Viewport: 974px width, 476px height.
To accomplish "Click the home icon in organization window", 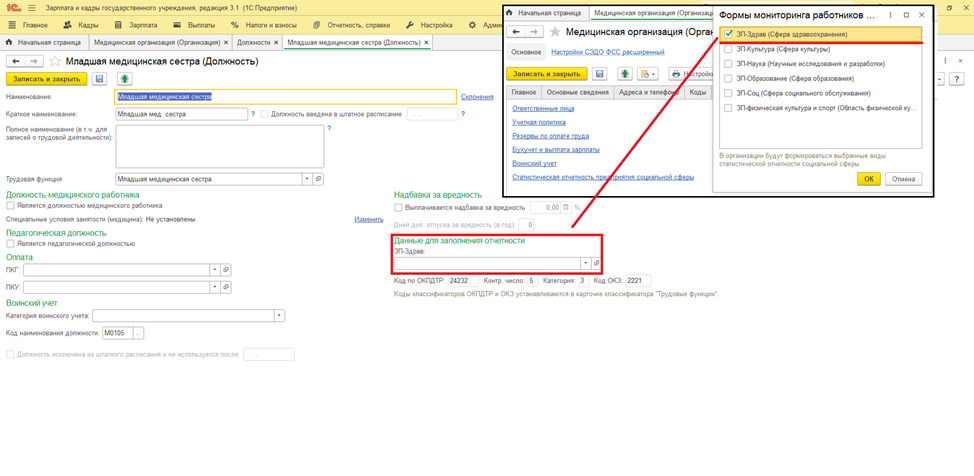I will point(511,12).
